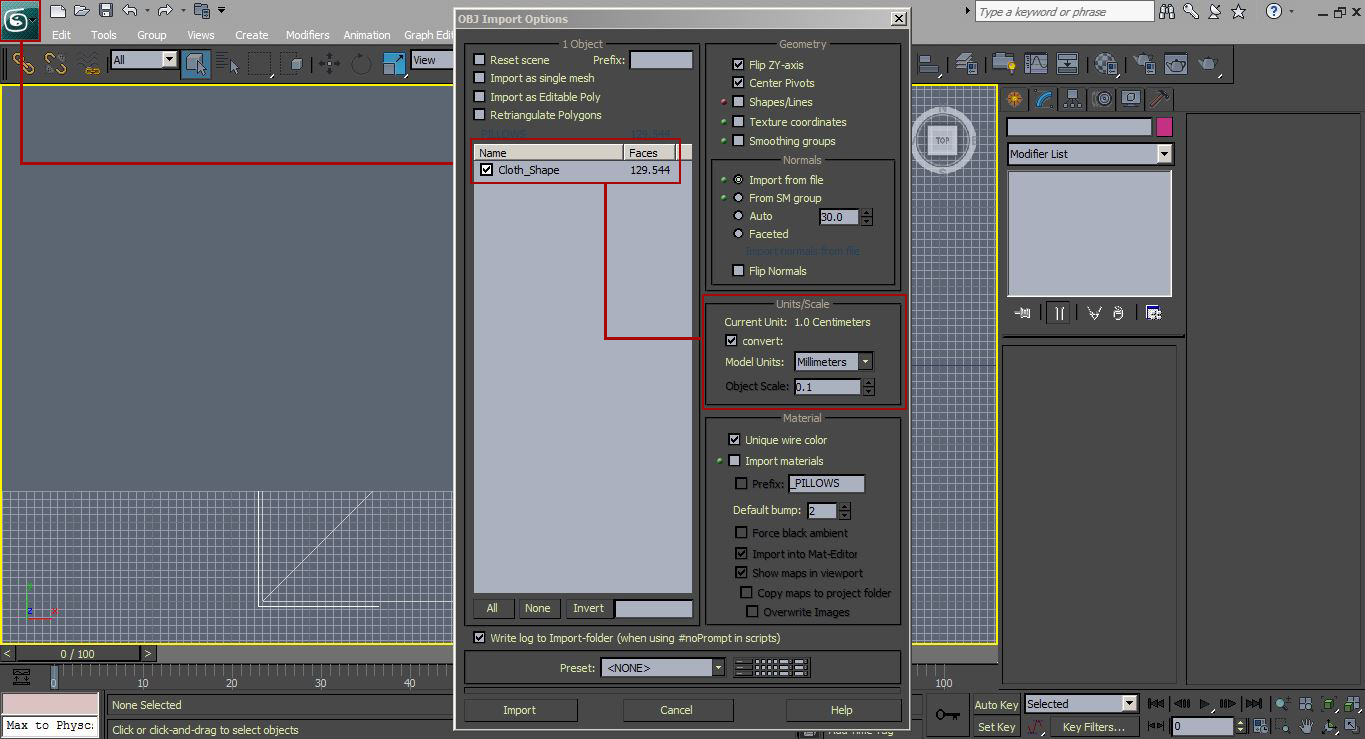Screen dimensions: 1365x739
Task: Click the Select and Link tool
Action: (23, 65)
